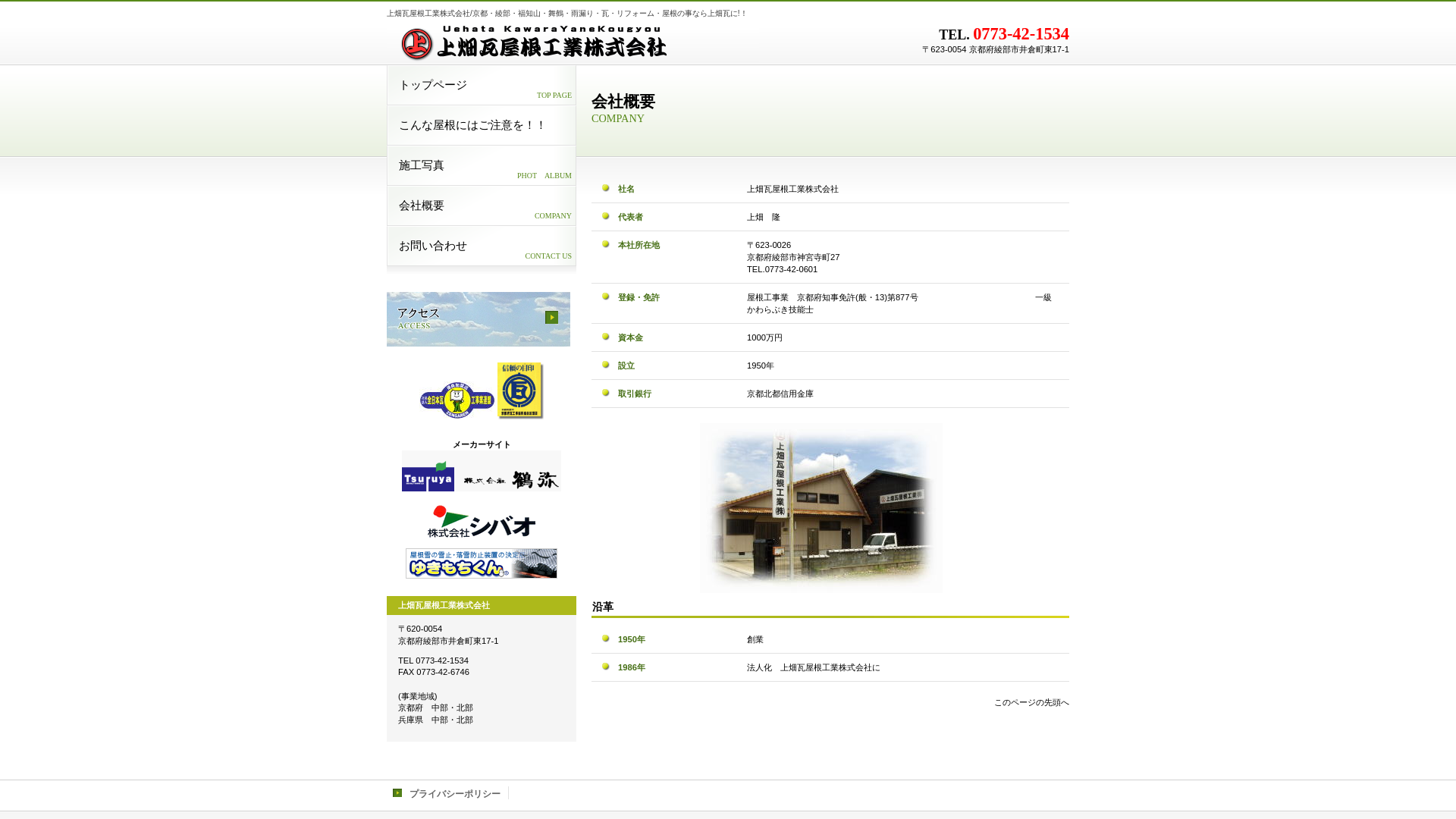Click the white arrow on アクセス banner
Screen dimensions: 1456x819
pos(551,317)
